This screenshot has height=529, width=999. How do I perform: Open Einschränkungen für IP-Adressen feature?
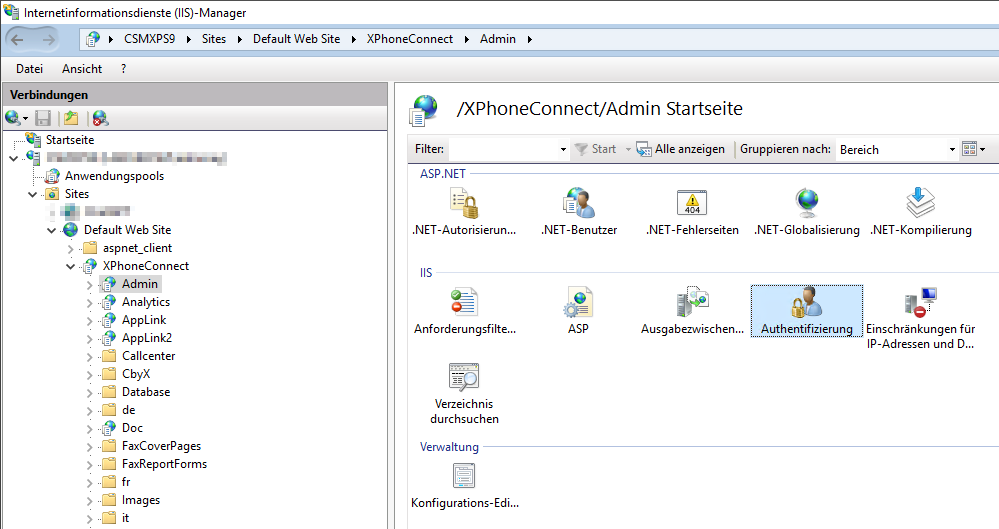pyautogui.click(x=921, y=302)
